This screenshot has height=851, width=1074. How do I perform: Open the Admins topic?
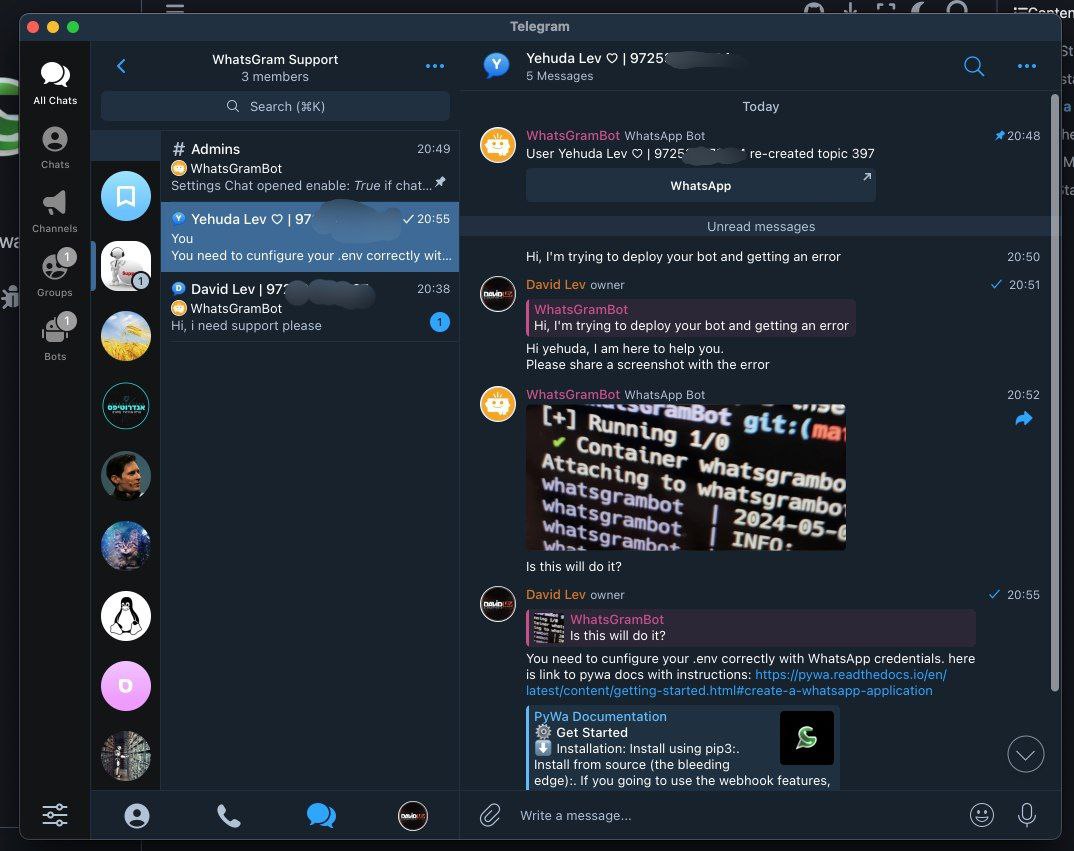click(310, 166)
